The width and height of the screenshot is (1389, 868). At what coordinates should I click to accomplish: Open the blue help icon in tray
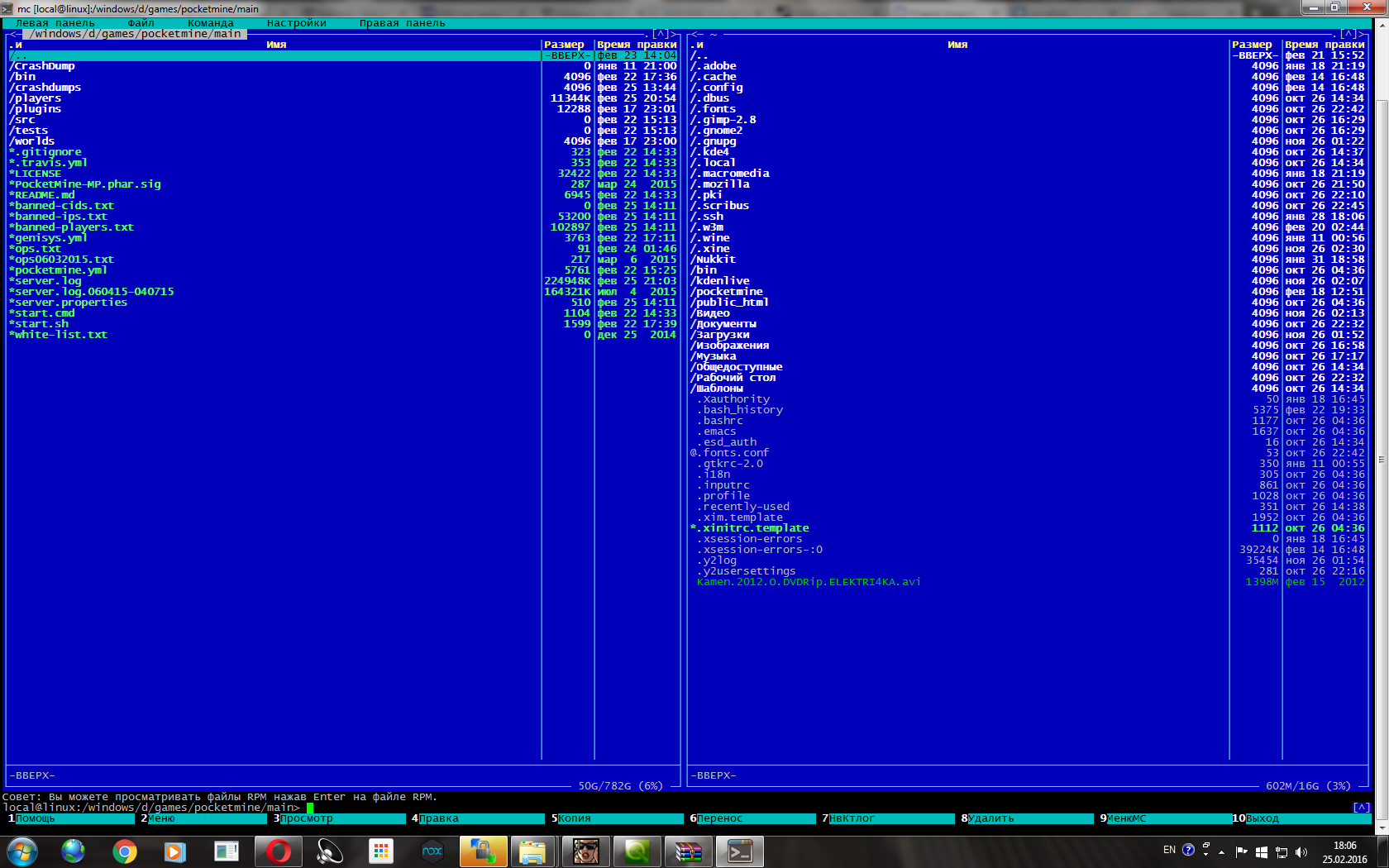[x=1188, y=850]
